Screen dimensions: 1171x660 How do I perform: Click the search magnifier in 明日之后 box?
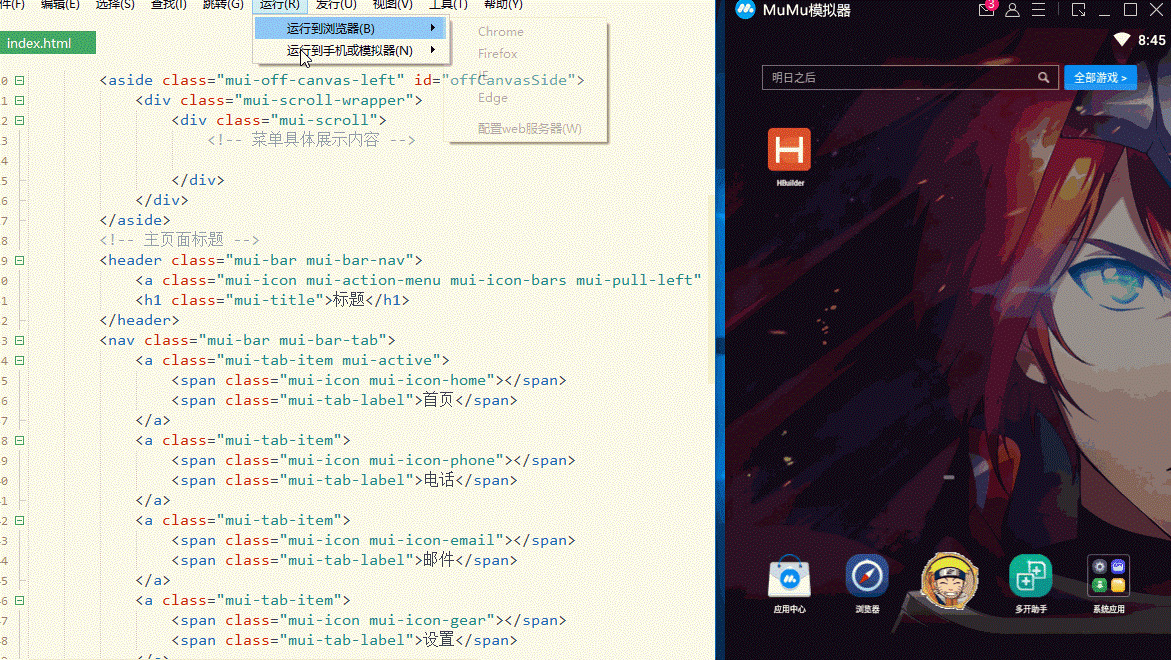[1043, 77]
